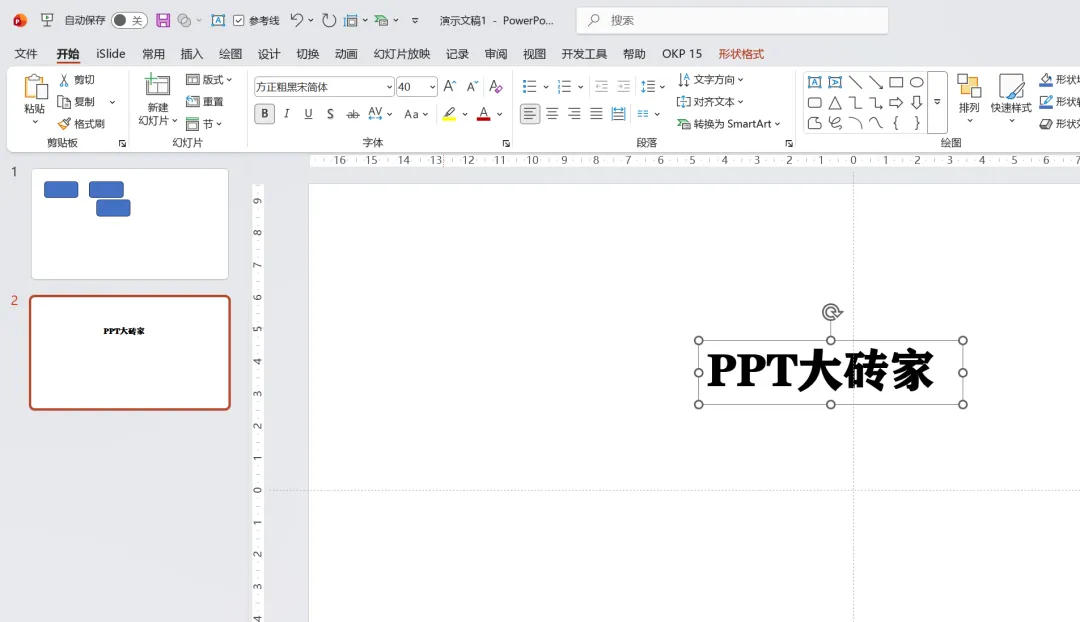Screen dimensions: 1080x622
Task: Apply text shadow with S button
Action: pos(331,114)
